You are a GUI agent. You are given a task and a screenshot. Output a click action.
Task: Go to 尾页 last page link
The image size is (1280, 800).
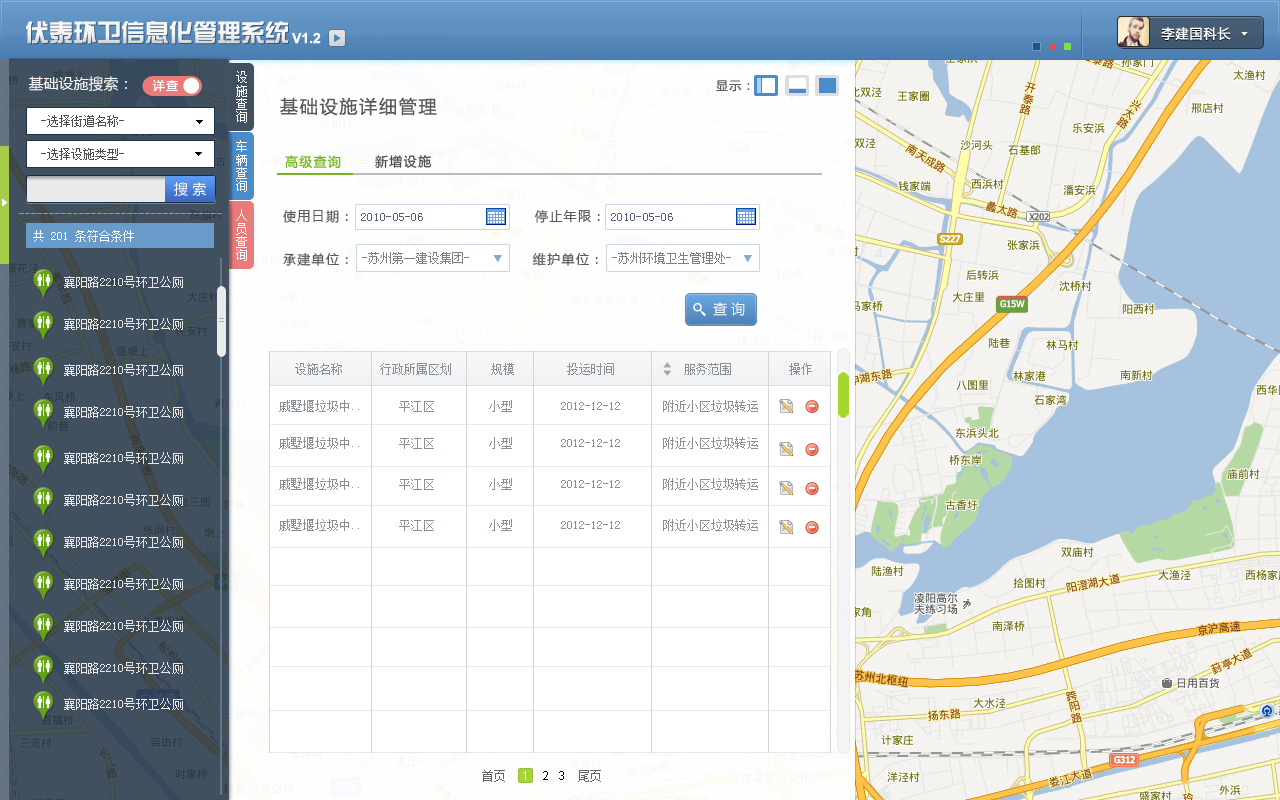pos(590,776)
